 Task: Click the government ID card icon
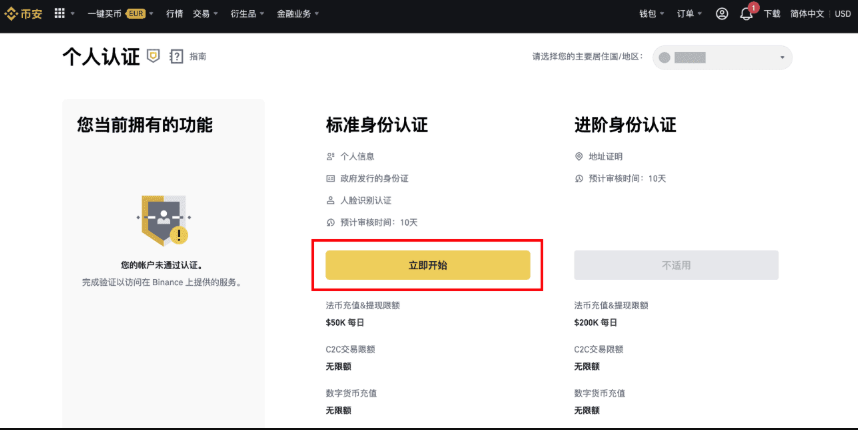pos(331,178)
